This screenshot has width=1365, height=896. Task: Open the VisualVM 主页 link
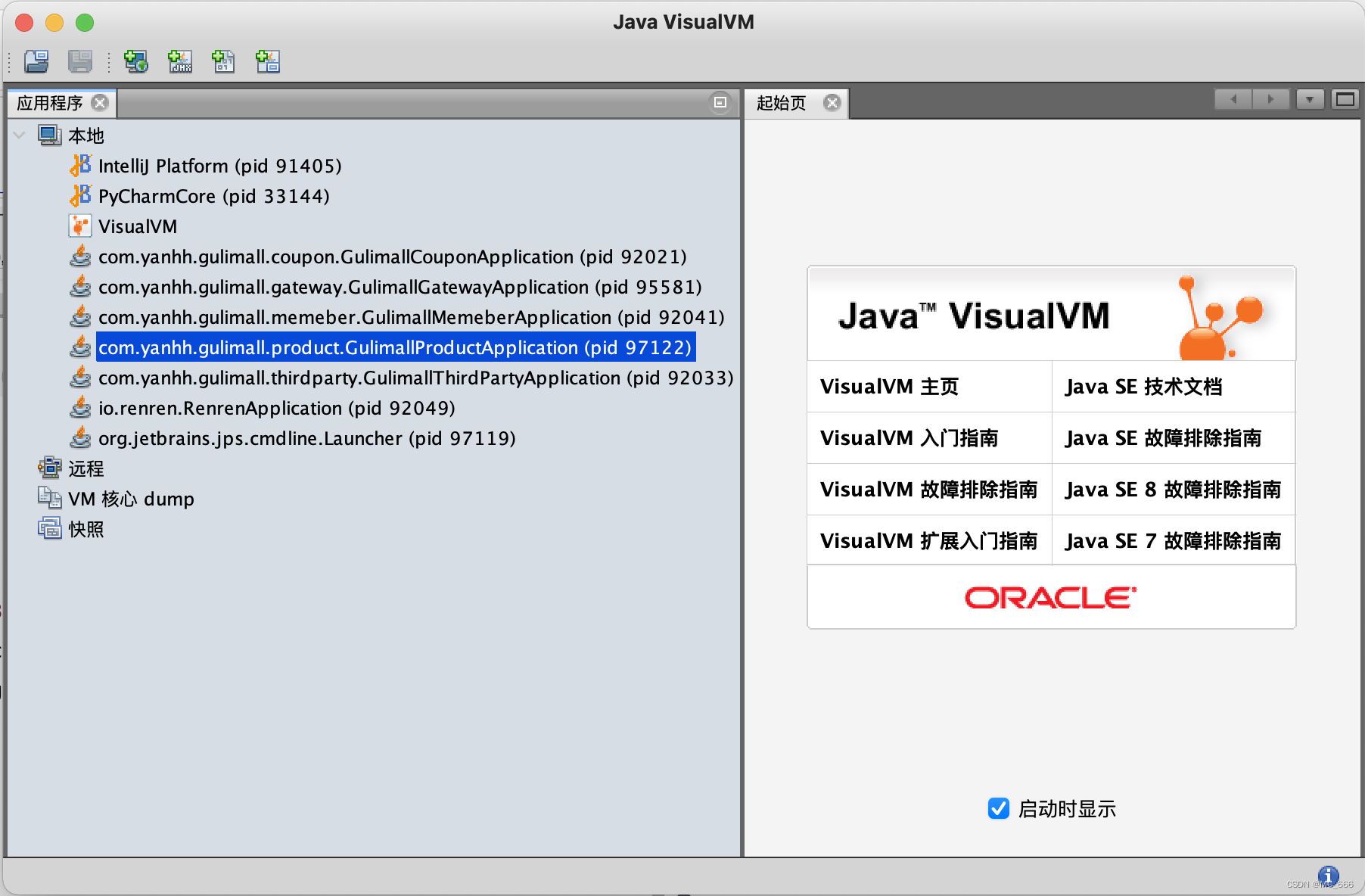890,387
